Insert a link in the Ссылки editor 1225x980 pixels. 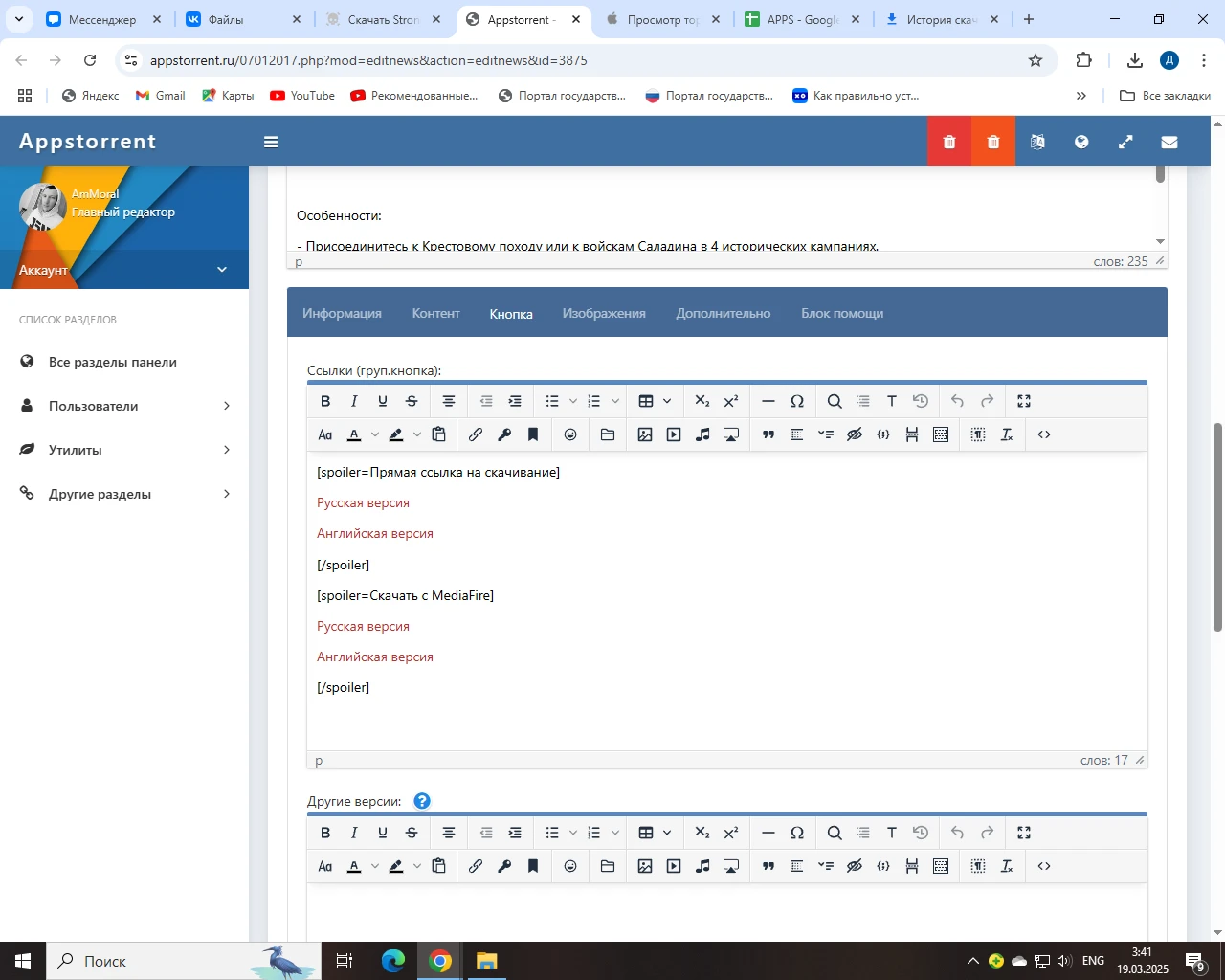click(476, 434)
